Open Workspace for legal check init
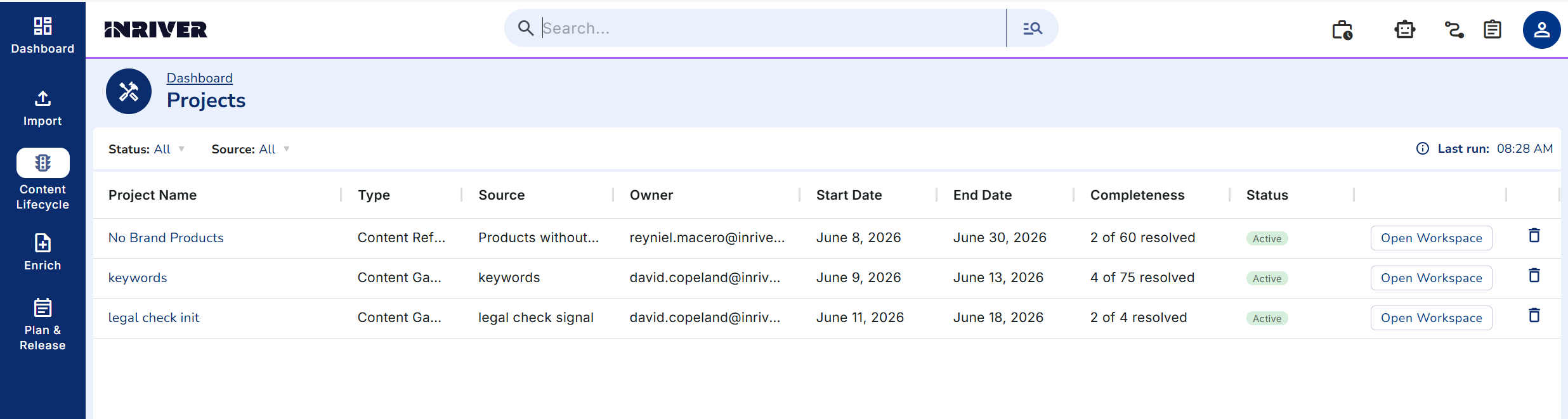1568x419 pixels. click(1431, 318)
